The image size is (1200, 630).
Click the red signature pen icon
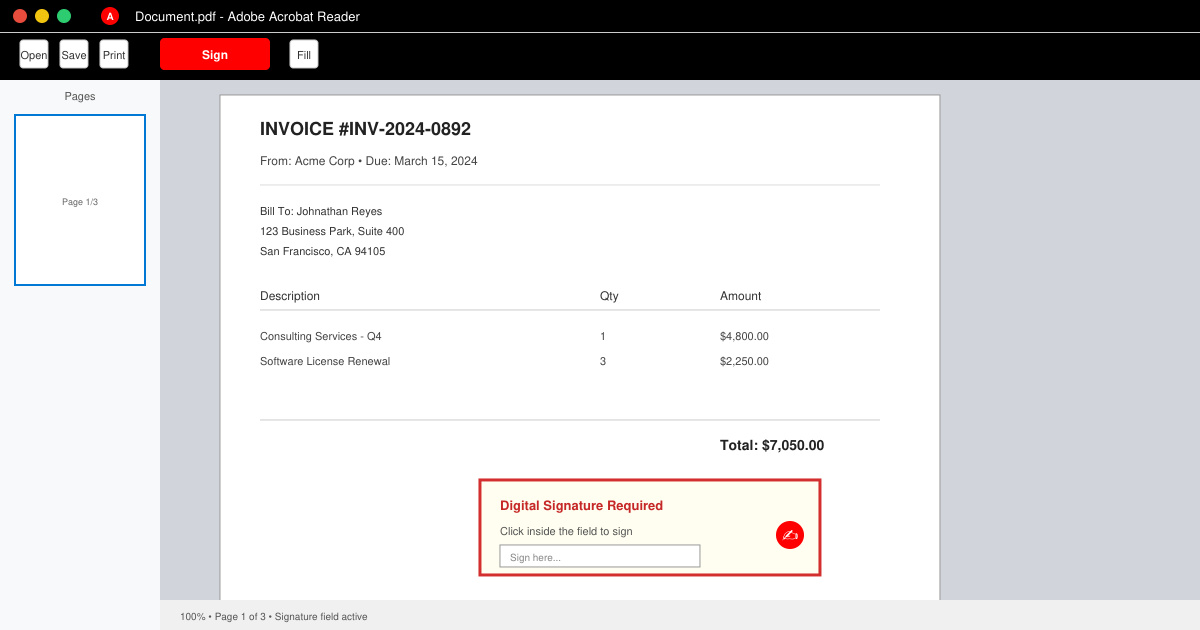tap(790, 535)
